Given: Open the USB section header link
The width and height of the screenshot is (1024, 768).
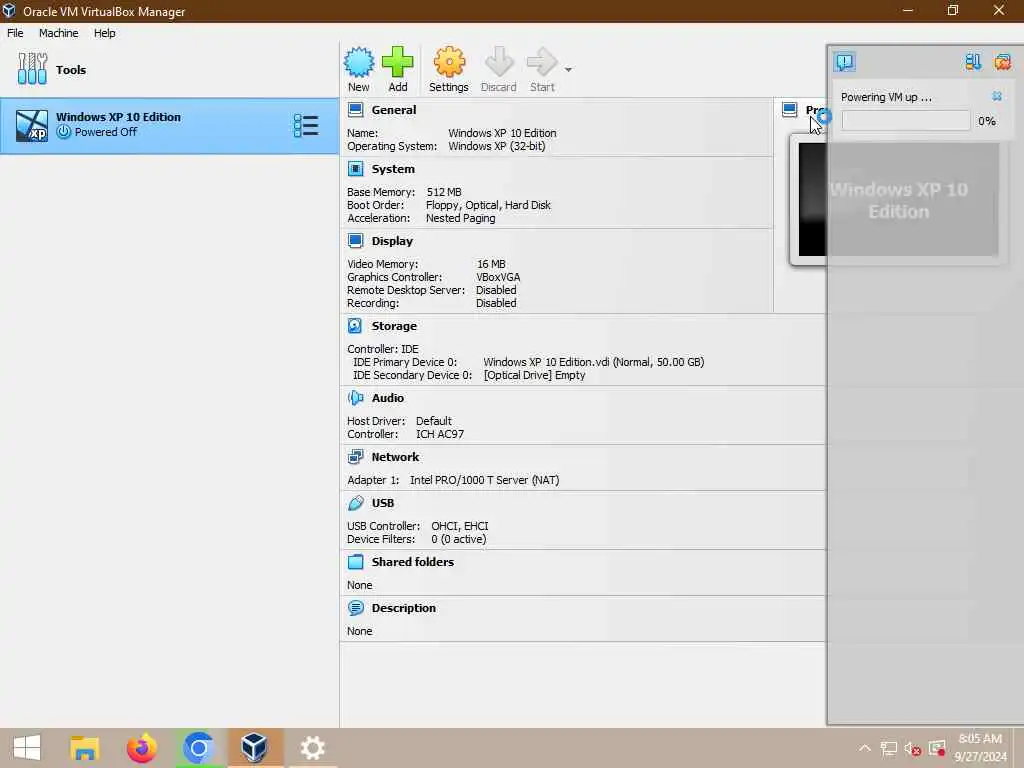Looking at the screenshot, I should [383, 503].
